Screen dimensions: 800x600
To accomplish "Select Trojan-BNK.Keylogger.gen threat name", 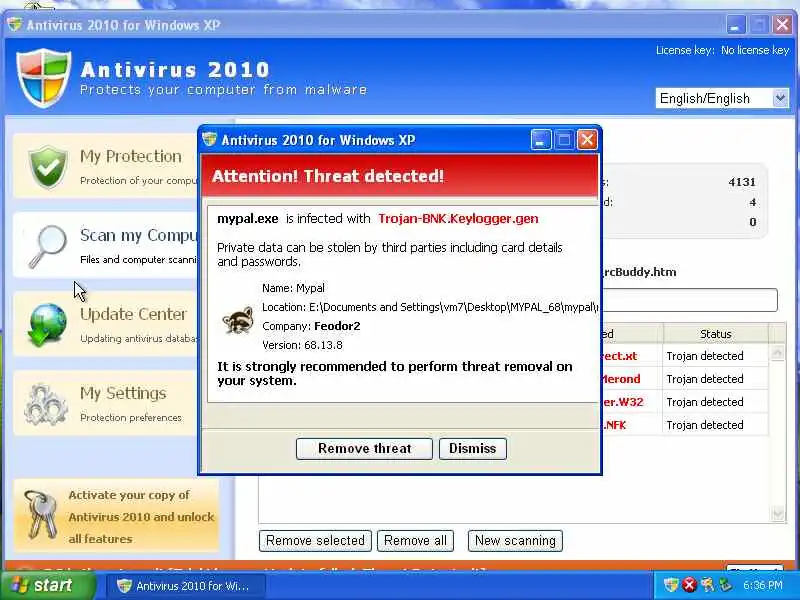I will 458,219.
